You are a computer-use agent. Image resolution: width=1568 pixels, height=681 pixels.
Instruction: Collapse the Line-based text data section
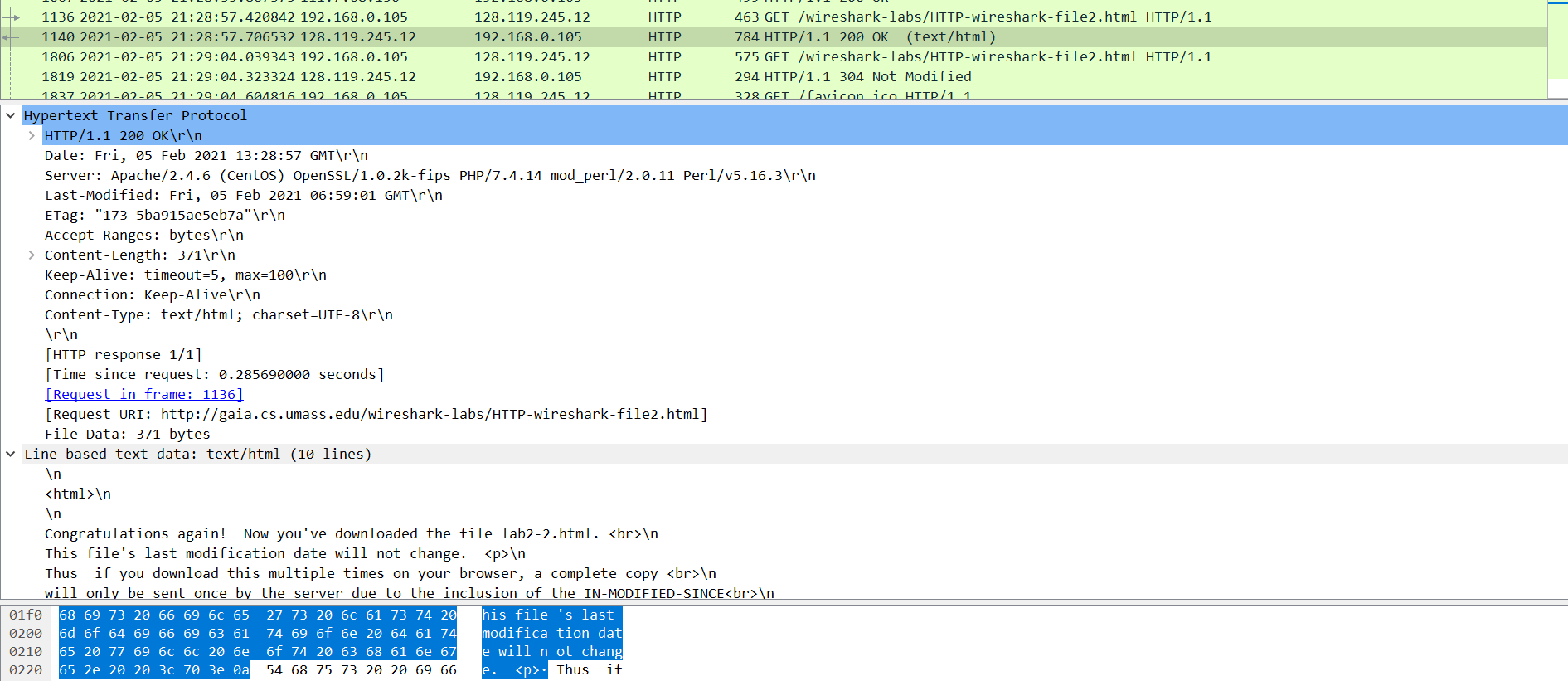pos(10,454)
